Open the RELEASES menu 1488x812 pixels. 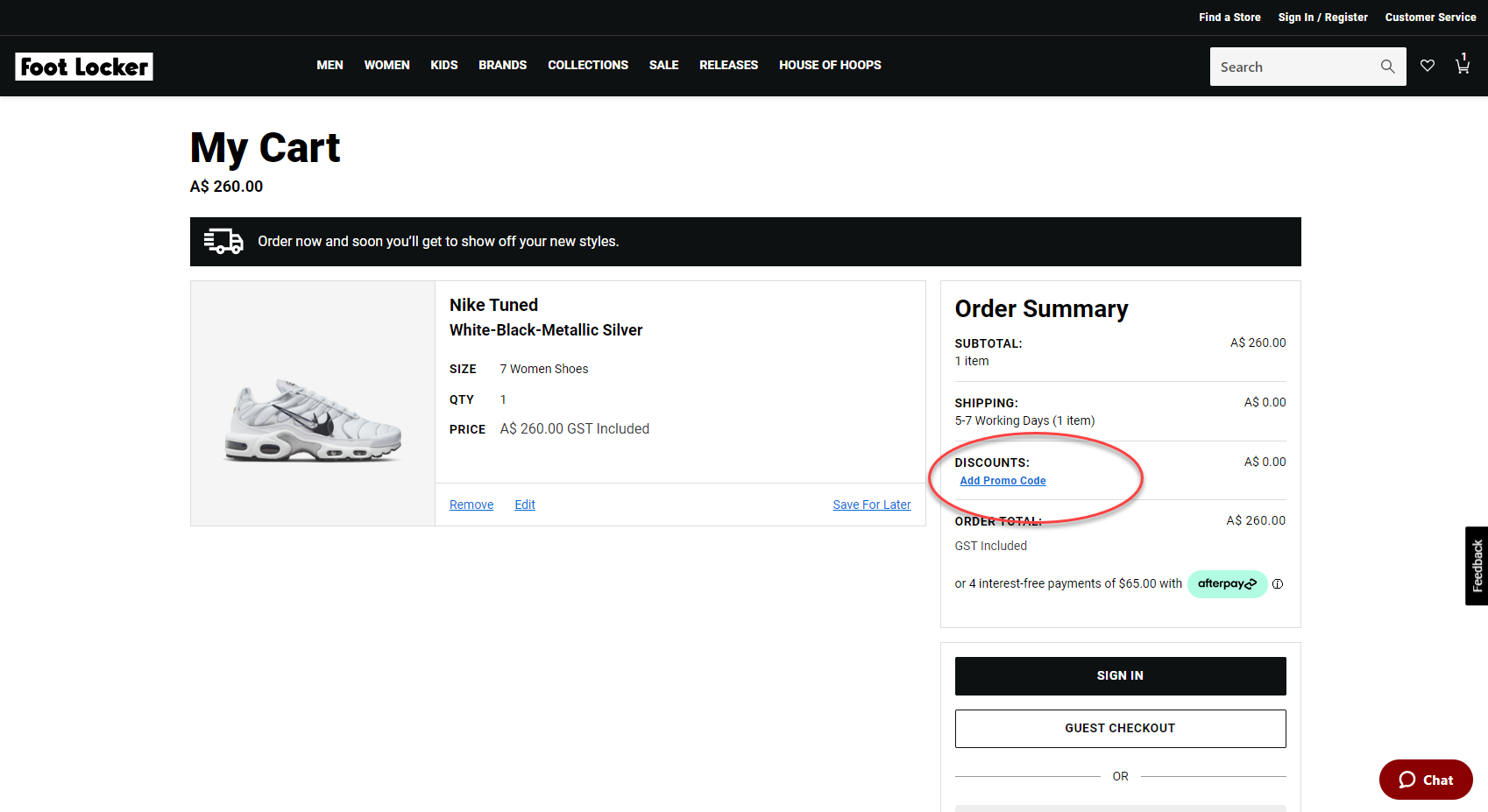coord(728,65)
